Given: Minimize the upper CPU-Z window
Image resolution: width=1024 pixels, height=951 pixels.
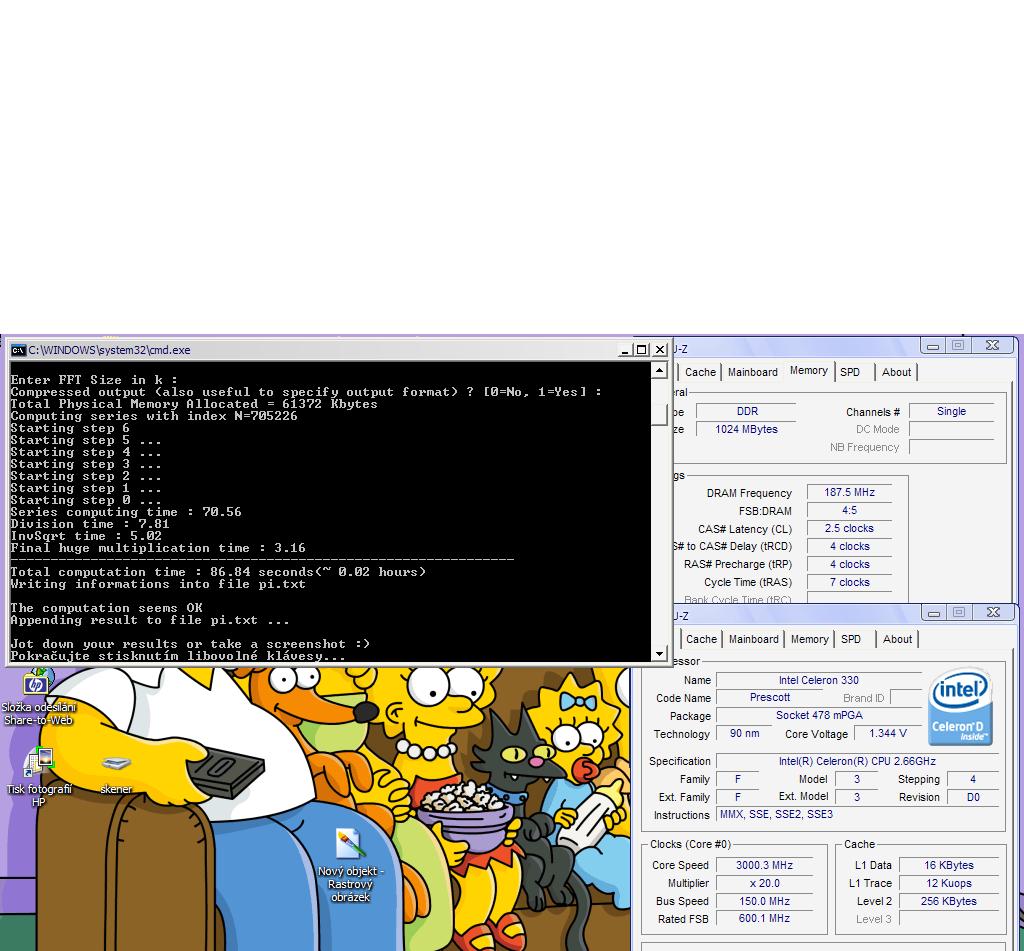Looking at the screenshot, I should point(933,346).
